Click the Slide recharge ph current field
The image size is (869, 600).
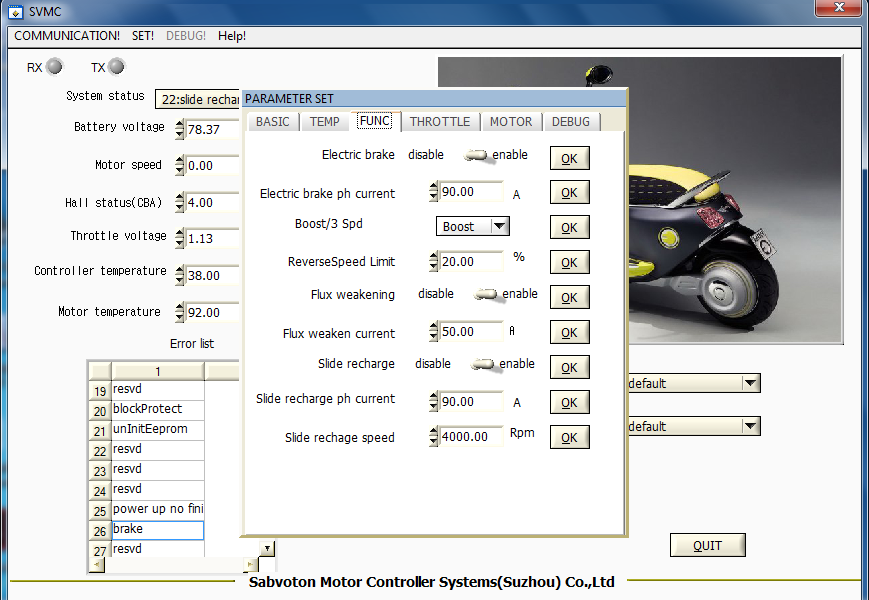[471, 402]
